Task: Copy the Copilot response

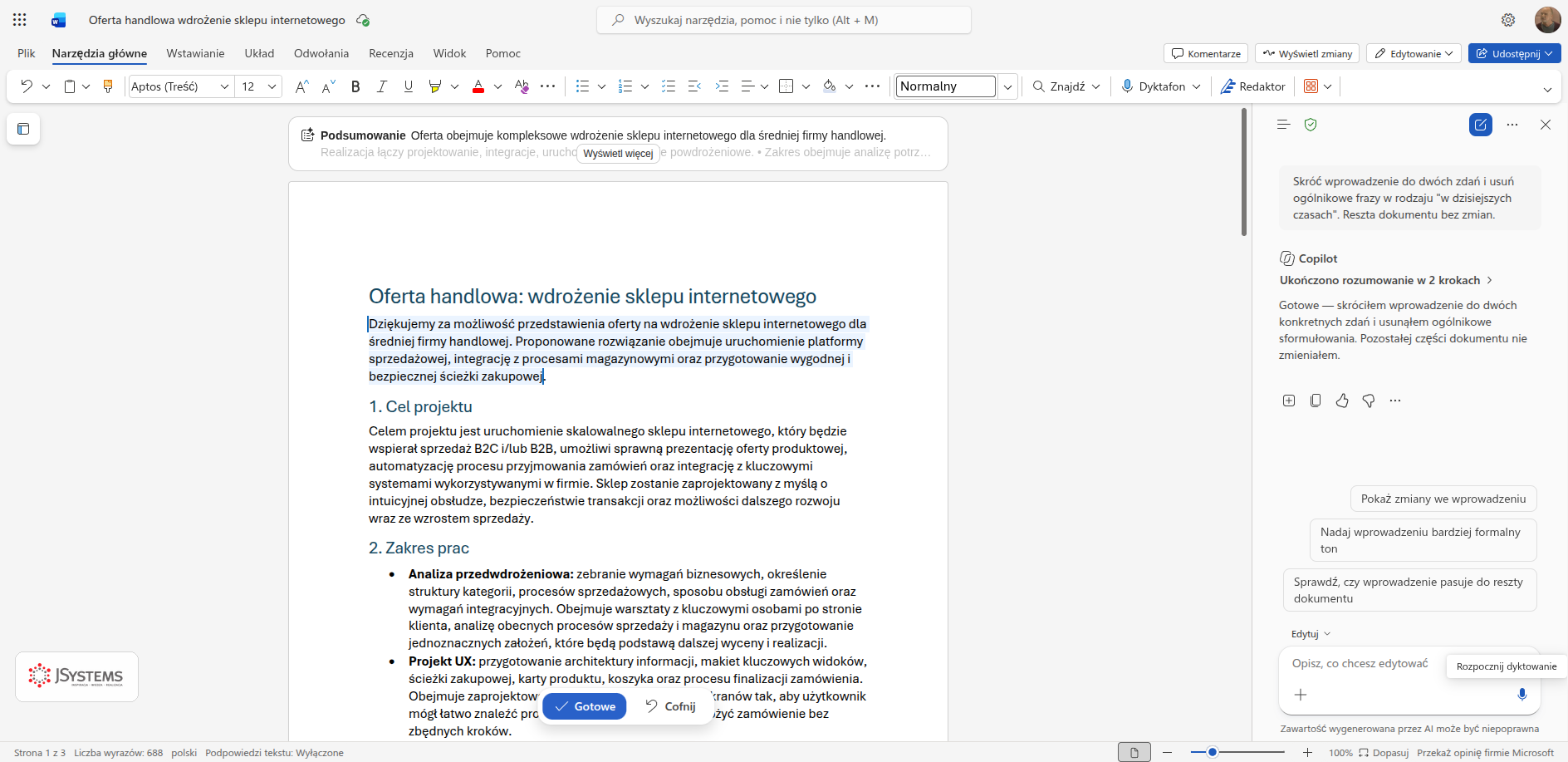Action: click(1316, 401)
